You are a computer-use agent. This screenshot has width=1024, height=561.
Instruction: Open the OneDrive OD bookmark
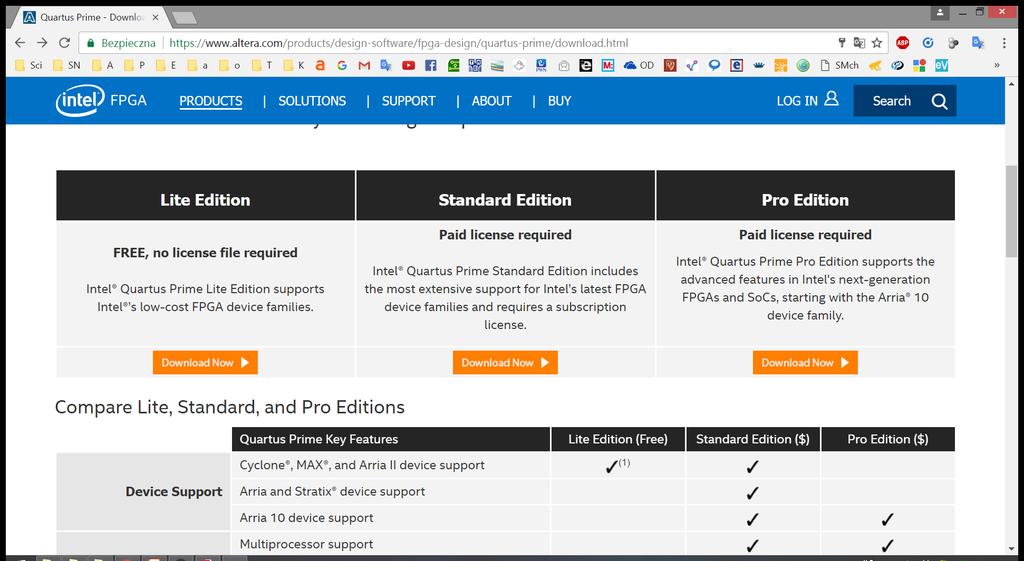click(639, 65)
